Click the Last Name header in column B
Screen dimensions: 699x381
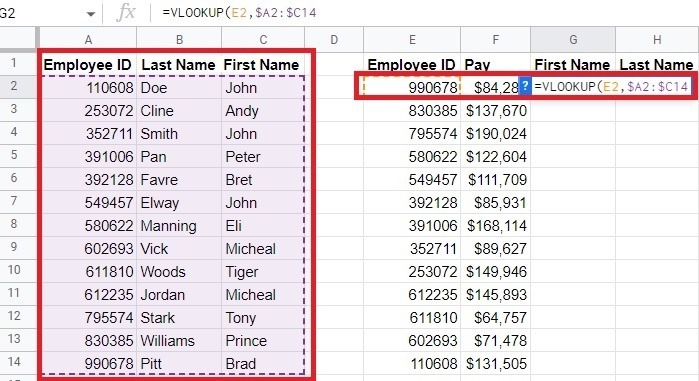(178, 65)
